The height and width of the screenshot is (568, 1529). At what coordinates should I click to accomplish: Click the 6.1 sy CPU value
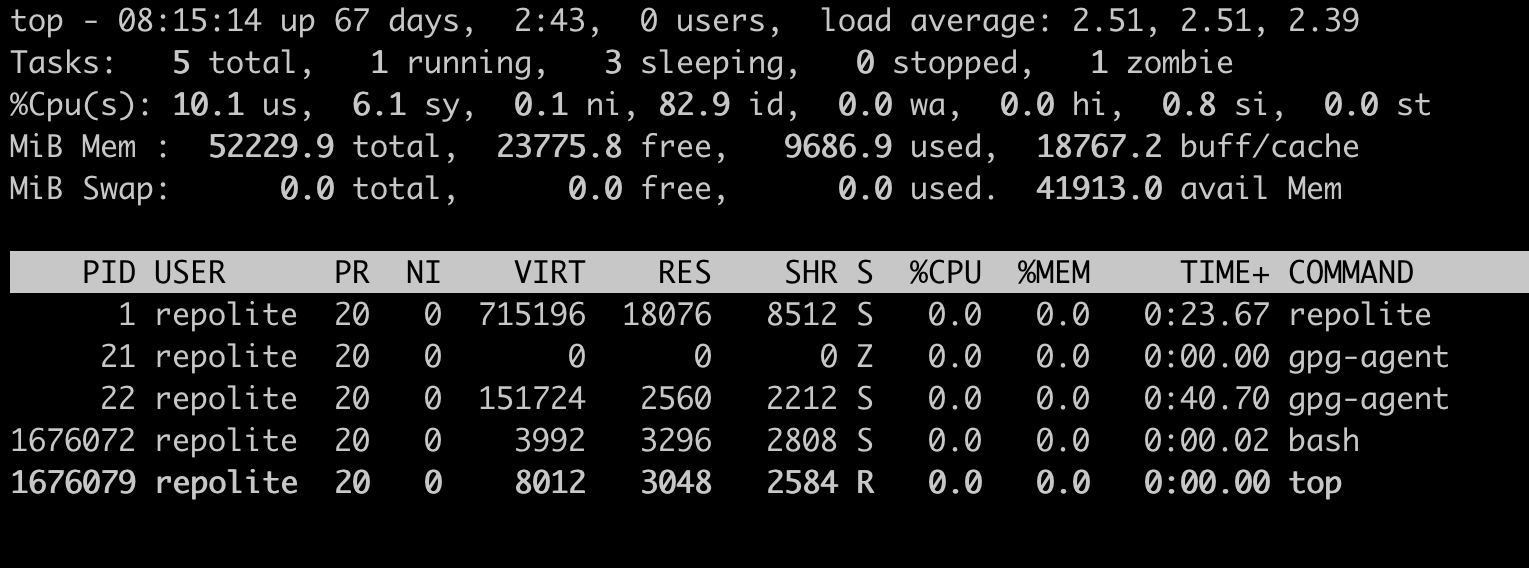click(x=405, y=105)
